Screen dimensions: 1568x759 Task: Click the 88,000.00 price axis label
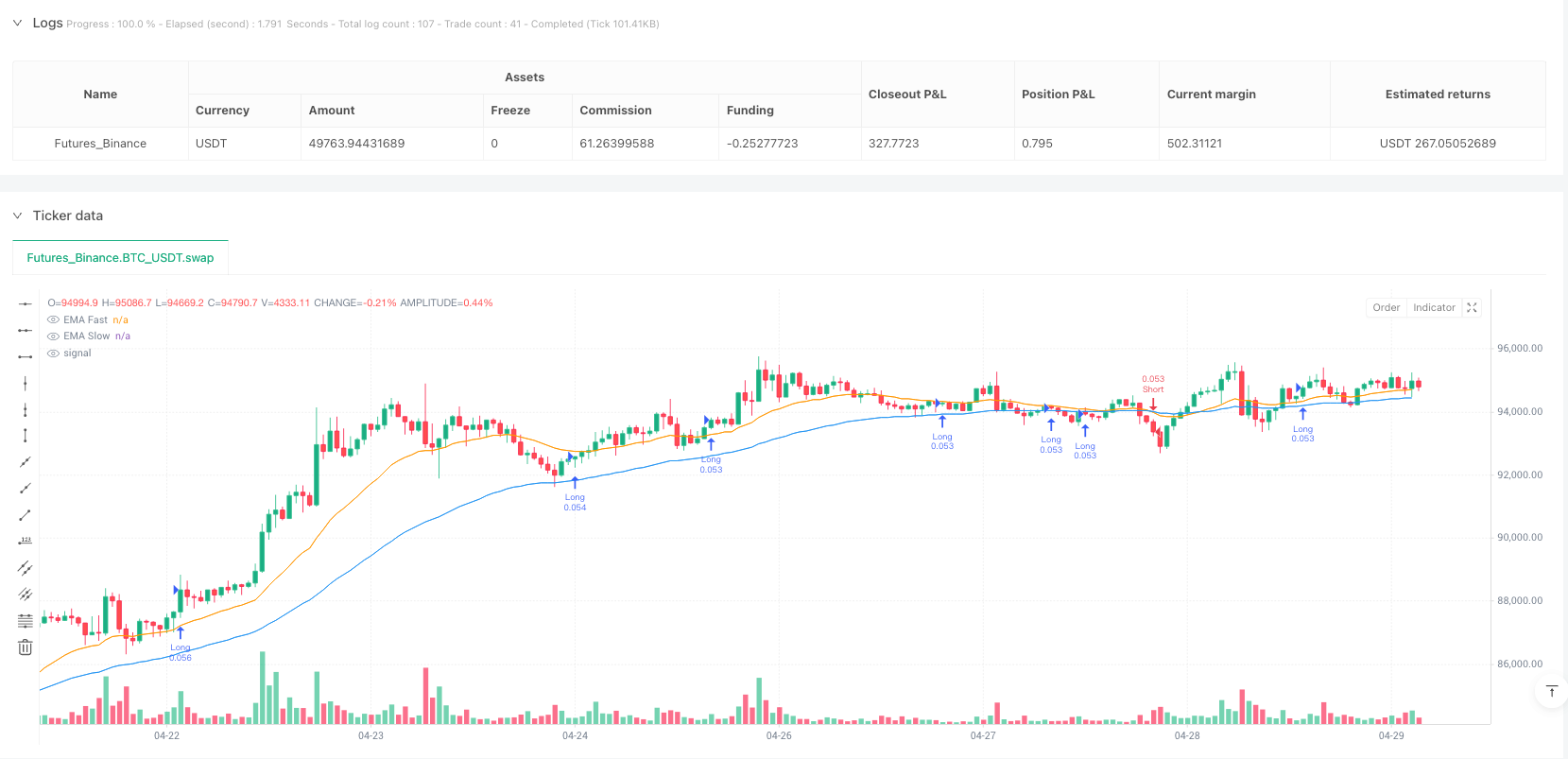click(x=1520, y=601)
